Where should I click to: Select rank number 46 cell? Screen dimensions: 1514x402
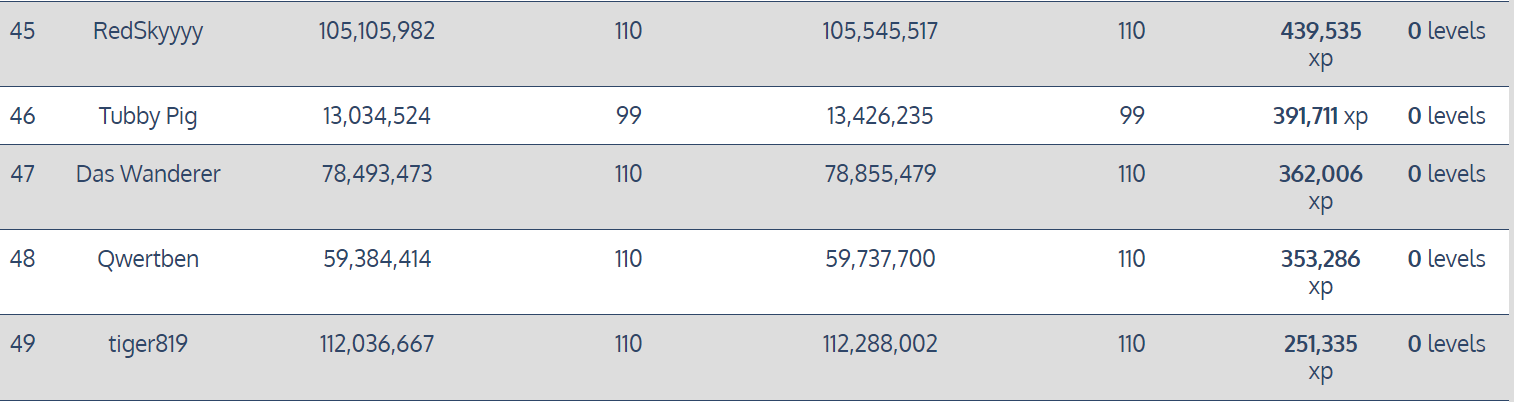coord(22,116)
